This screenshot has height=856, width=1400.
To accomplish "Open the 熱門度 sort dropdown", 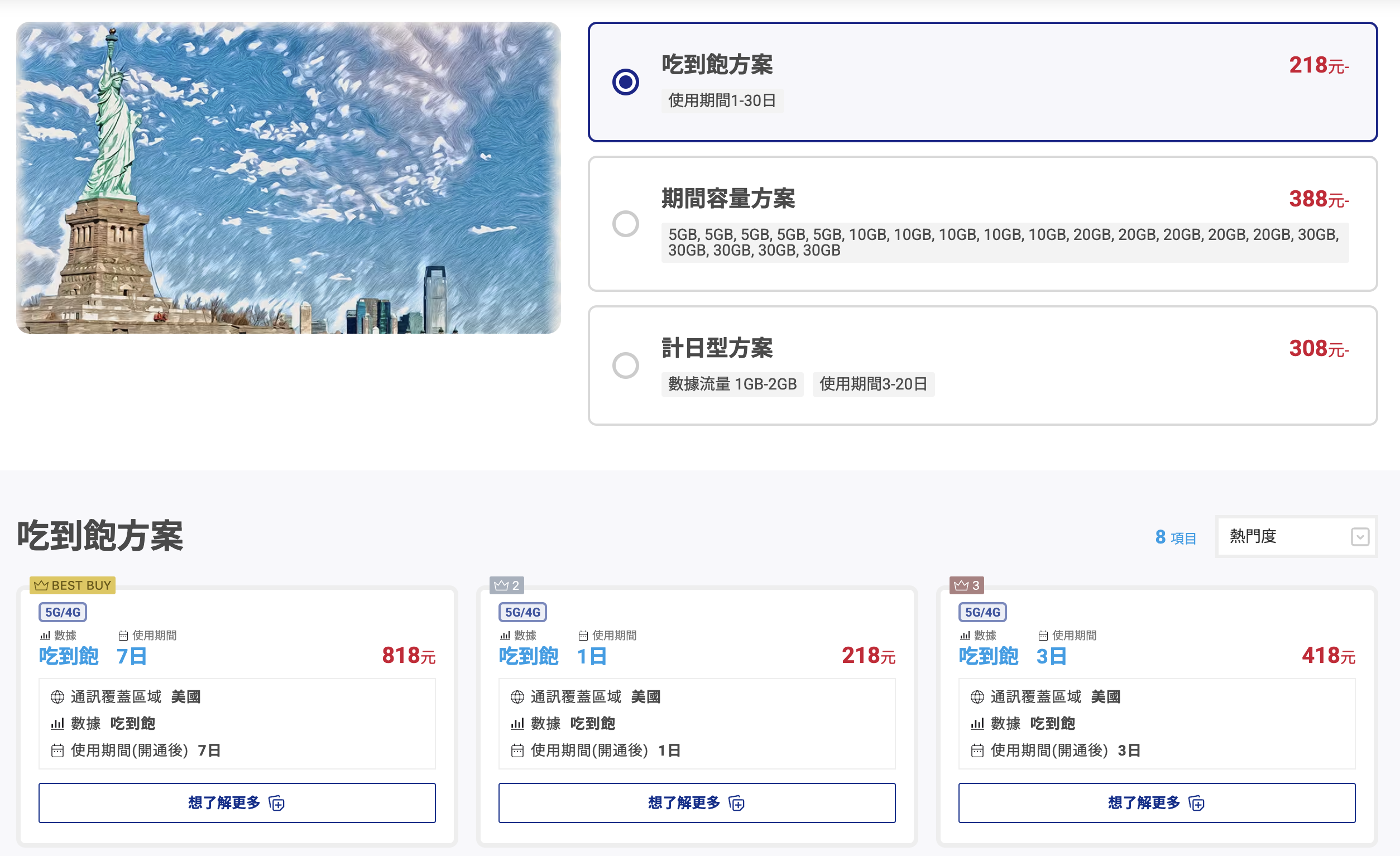I will click(1296, 536).
